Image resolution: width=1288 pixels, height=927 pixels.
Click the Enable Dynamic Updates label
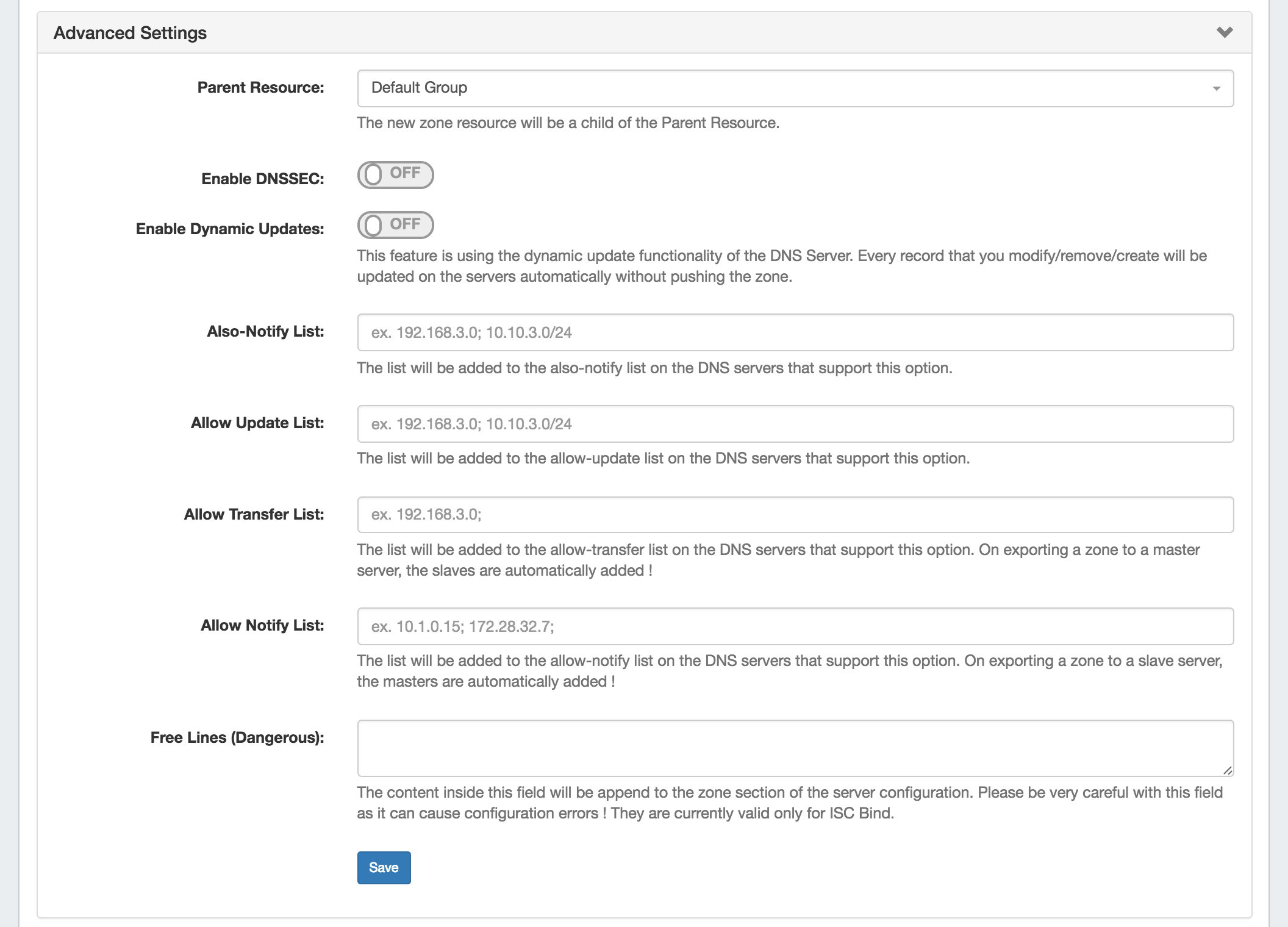pyautogui.click(x=229, y=229)
